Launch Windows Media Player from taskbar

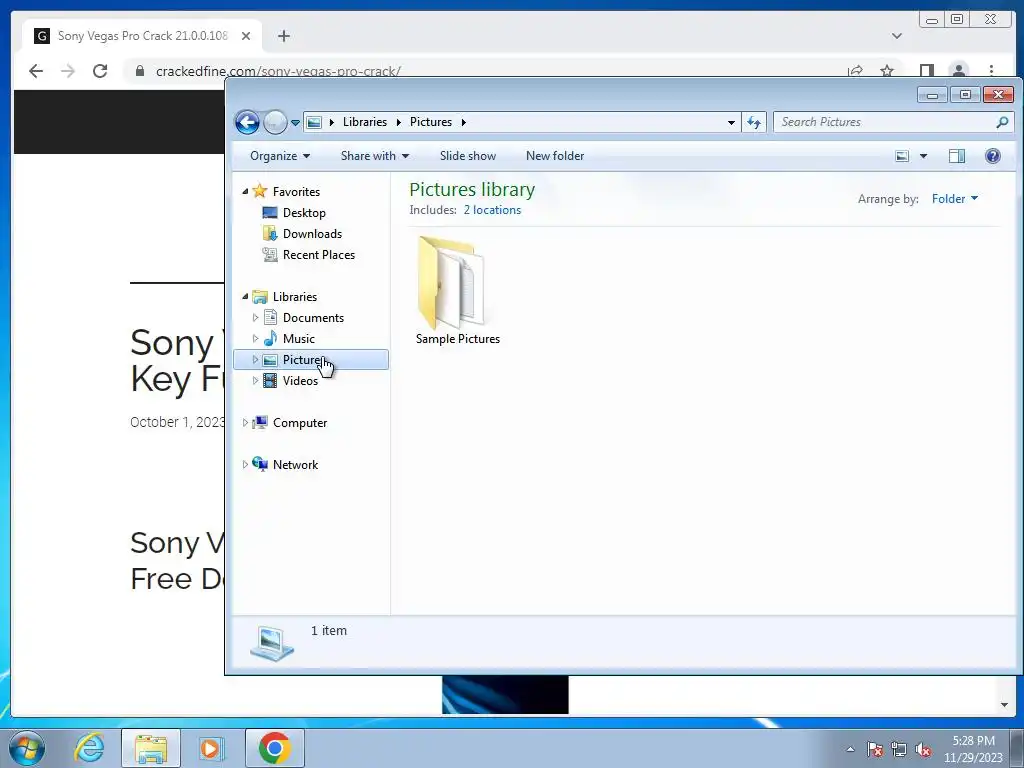[211, 748]
